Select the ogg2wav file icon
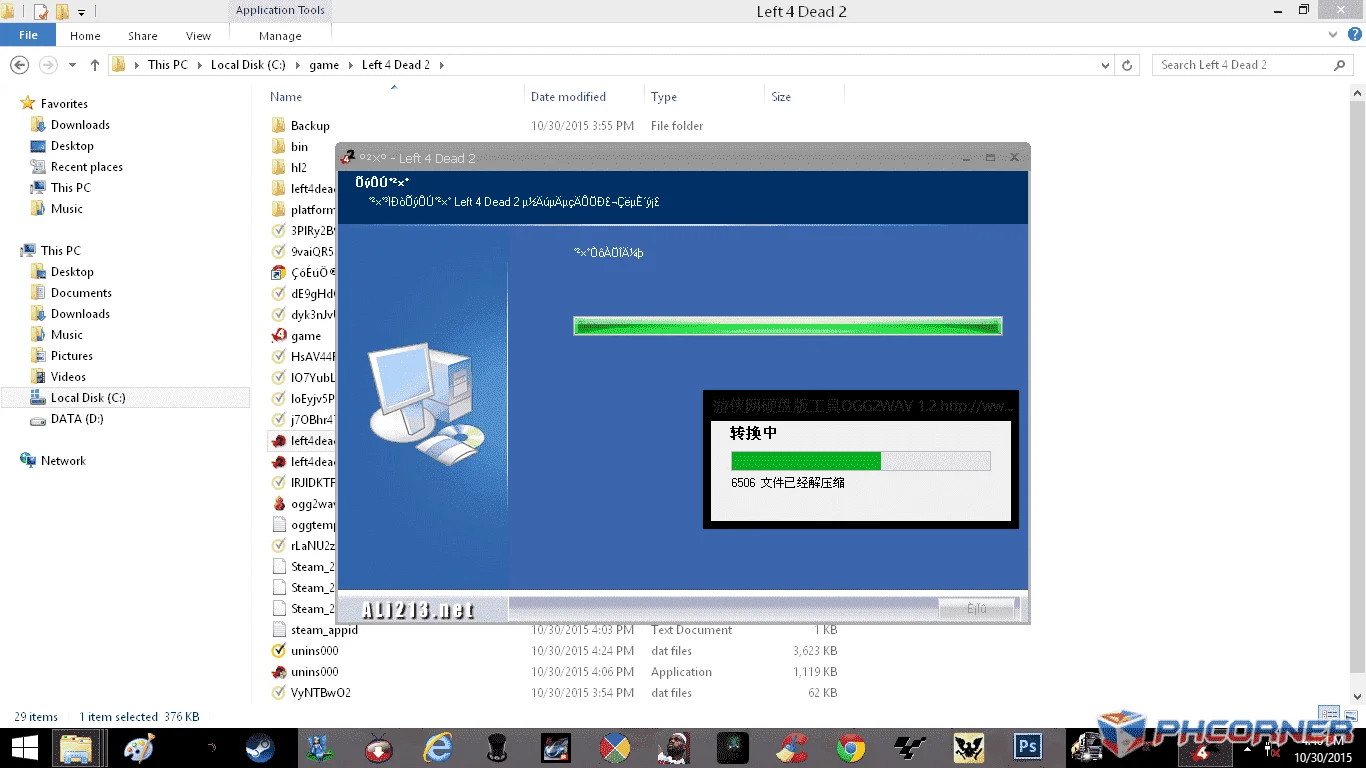This screenshot has width=1366, height=768. point(279,504)
